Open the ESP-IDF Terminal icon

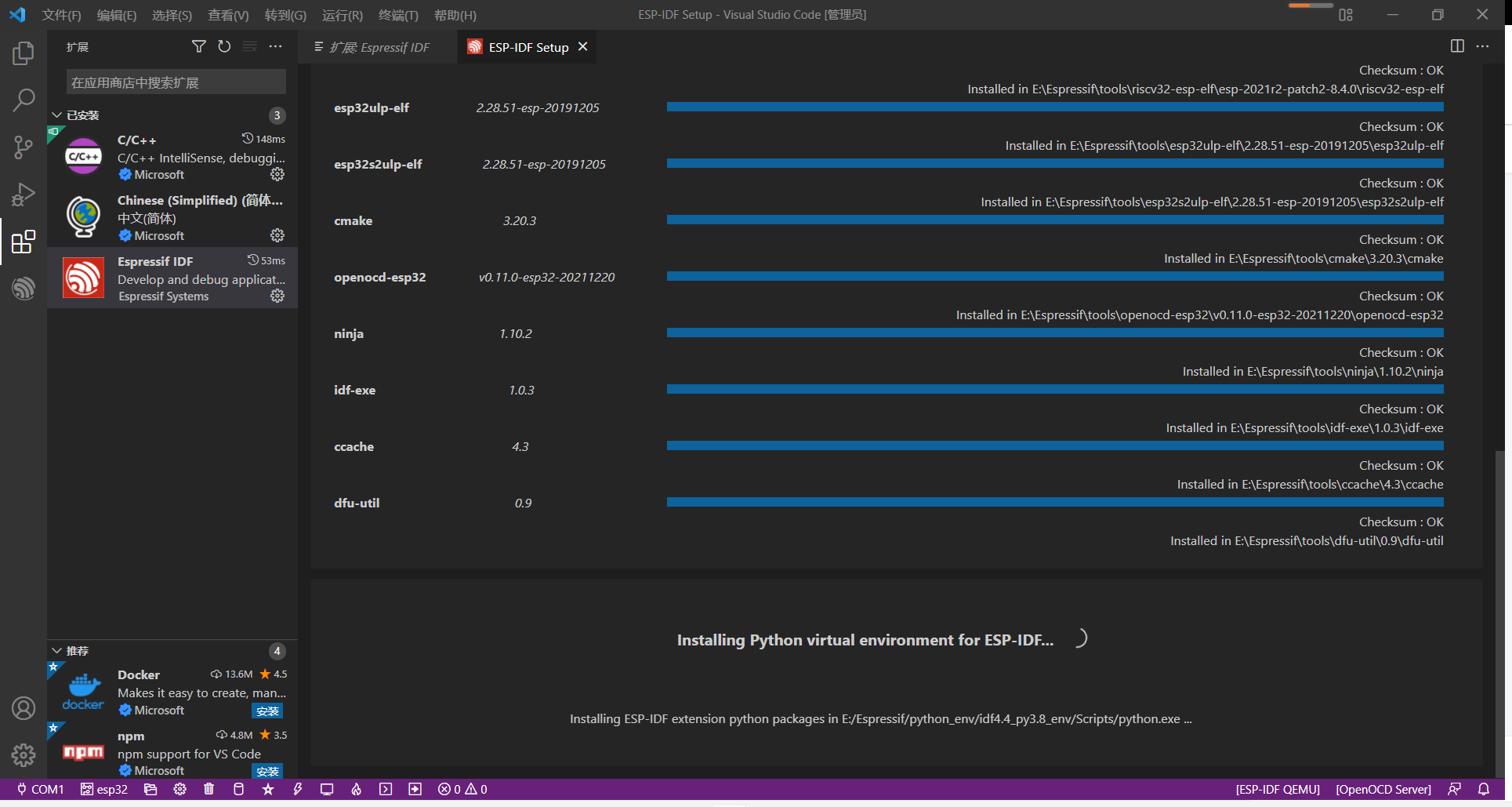(385, 790)
